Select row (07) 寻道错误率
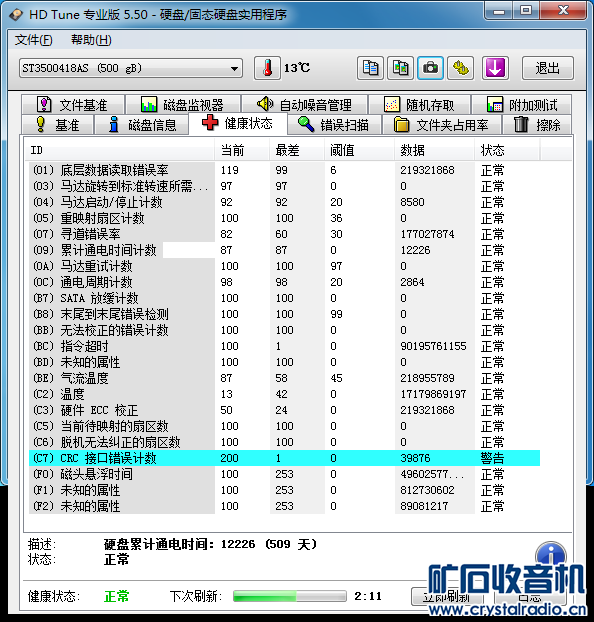Screen dimensions: 594x622 (x=284, y=234)
